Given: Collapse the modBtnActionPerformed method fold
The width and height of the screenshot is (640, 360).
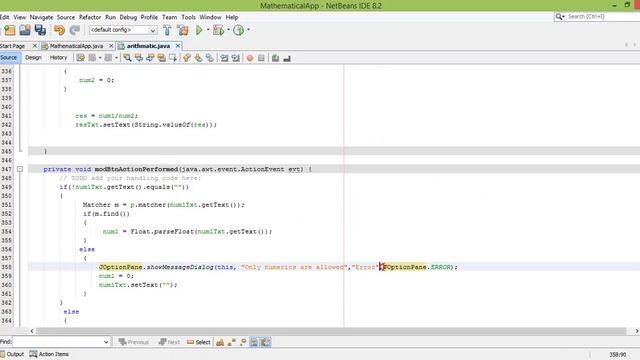Looking at the screenshot, I should (20, 169).
